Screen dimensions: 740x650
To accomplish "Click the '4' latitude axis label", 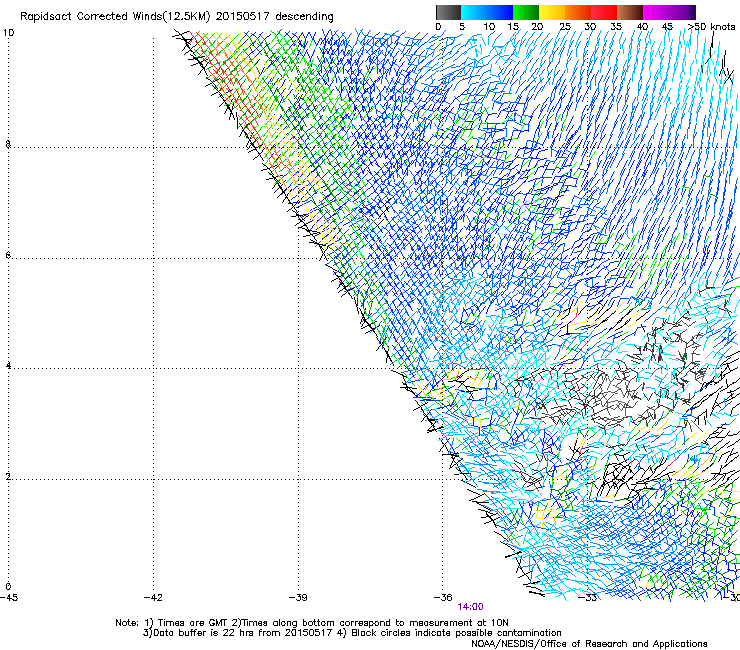I will 8,366.
